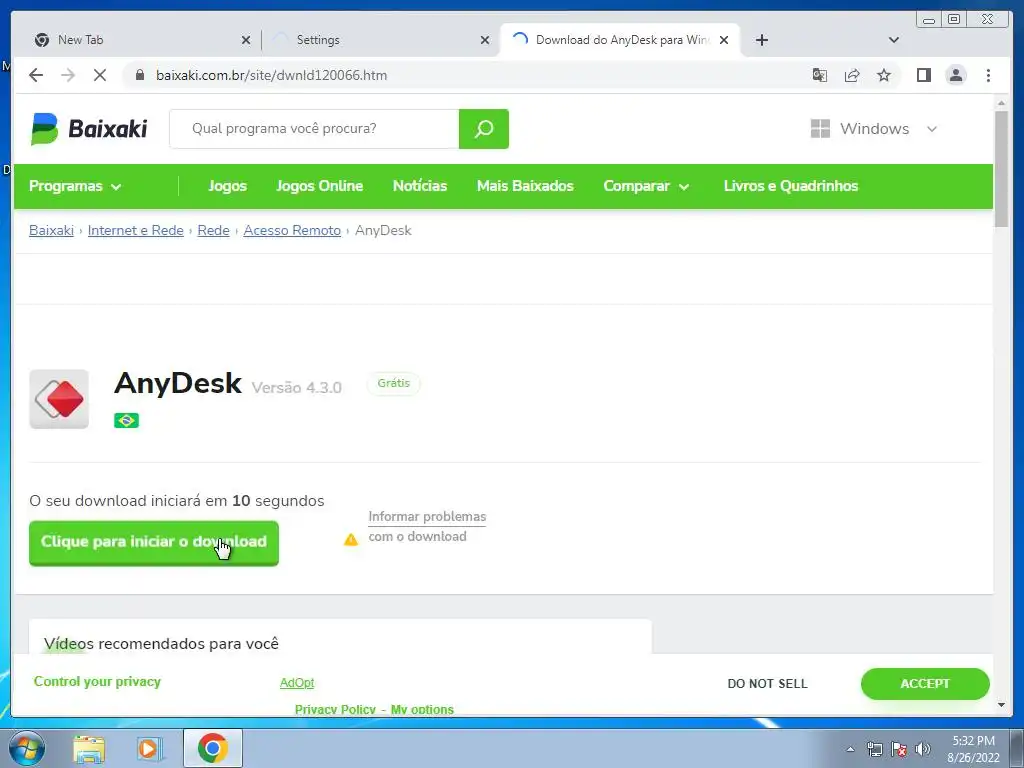The image size is (1024, 768).
Task: Focus the 'Qual programa você procura?' search field
Action: (x=314, y=129)
